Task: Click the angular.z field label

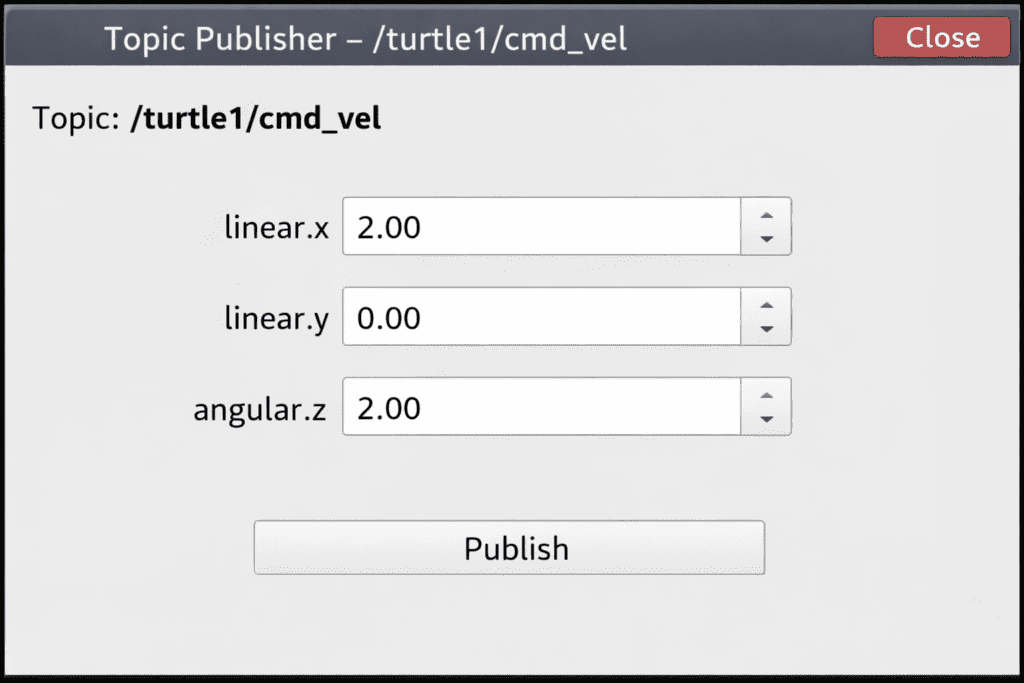Action: click(x=260, y=409)
